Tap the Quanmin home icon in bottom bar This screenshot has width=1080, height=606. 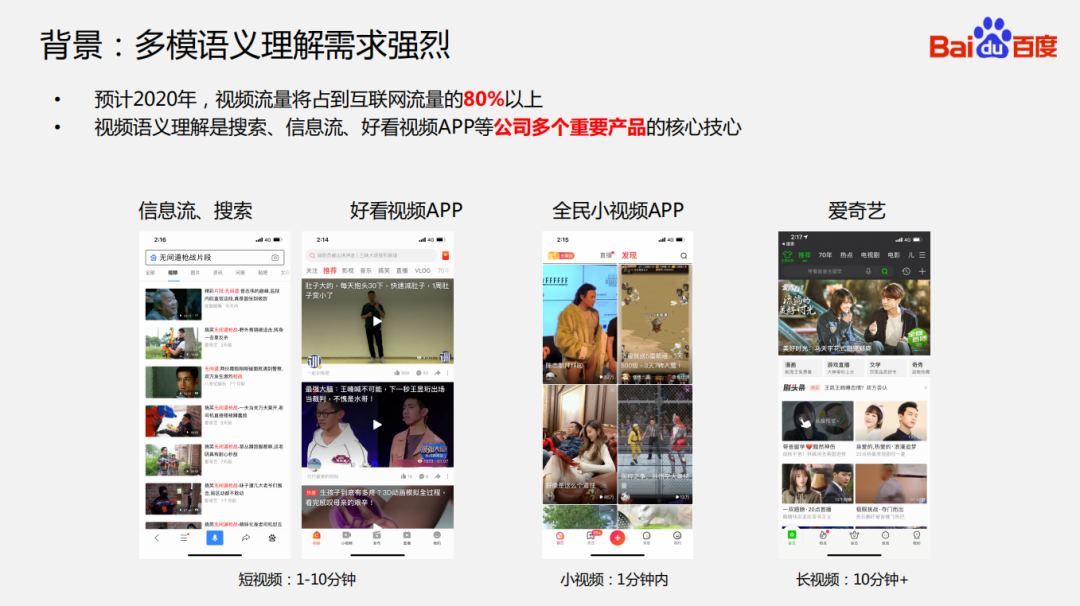[560, 537]
